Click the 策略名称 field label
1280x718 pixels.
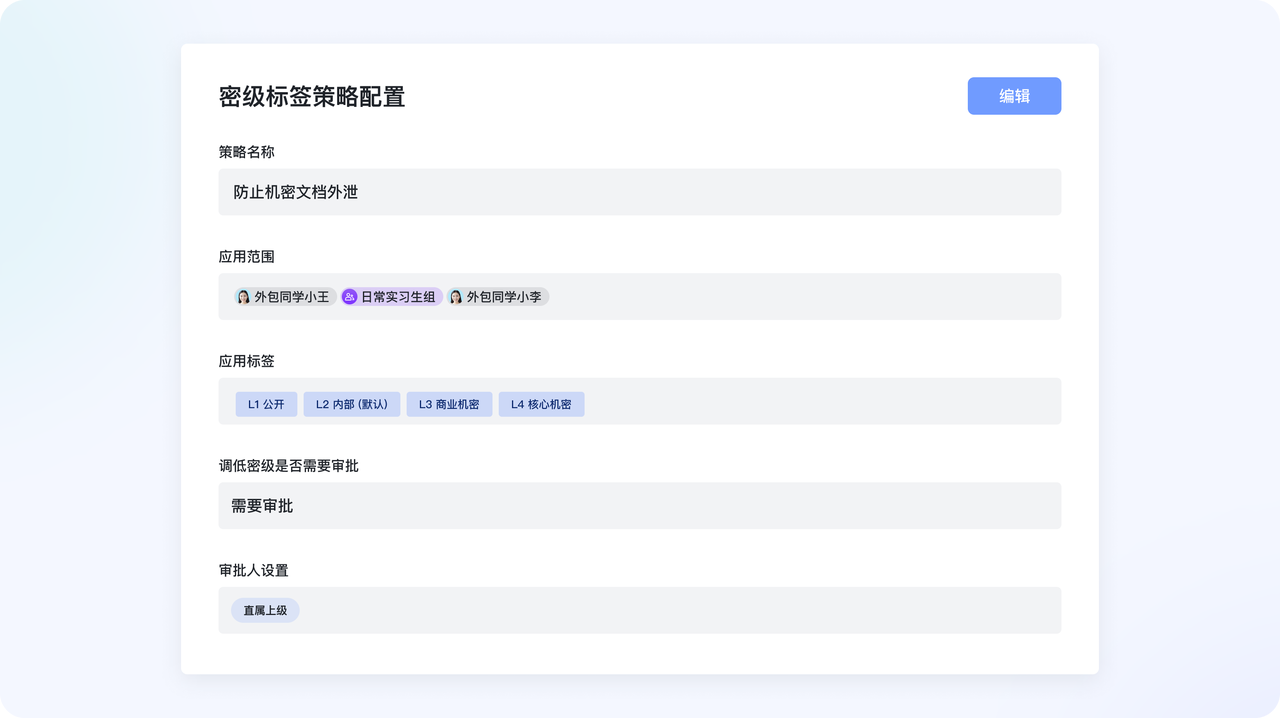pos(246,152)
